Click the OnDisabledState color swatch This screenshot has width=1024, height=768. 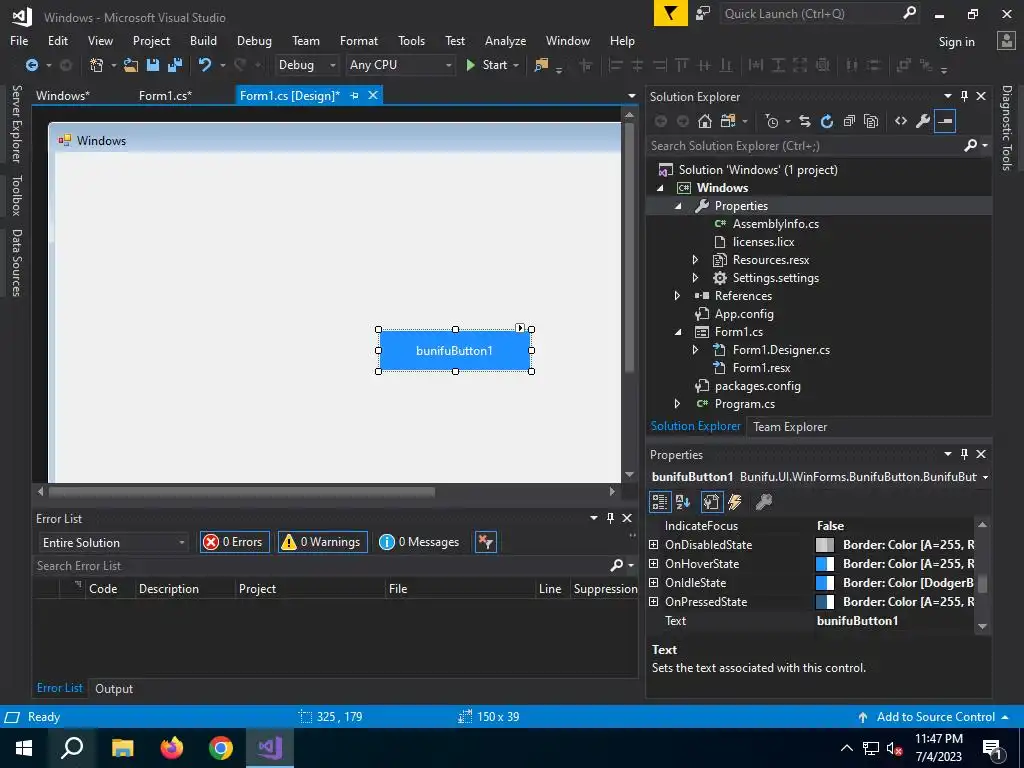pos(825,544)
